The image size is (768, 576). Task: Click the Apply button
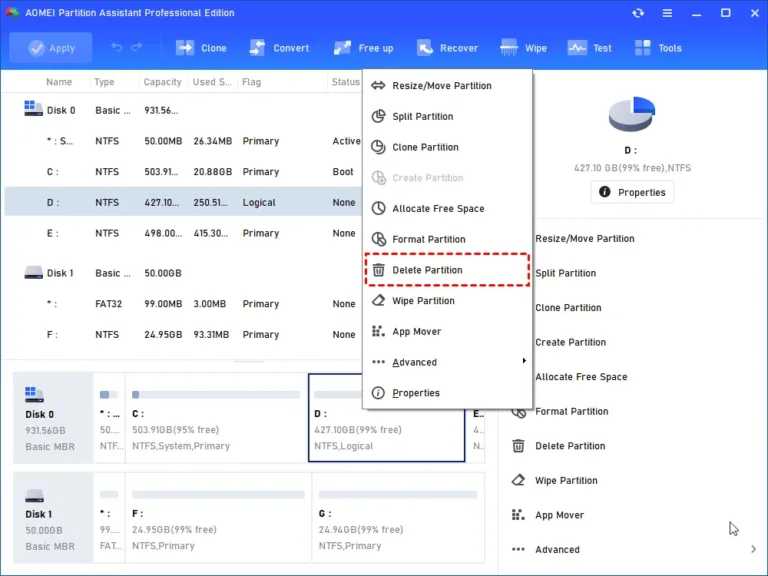coord(51,48)
